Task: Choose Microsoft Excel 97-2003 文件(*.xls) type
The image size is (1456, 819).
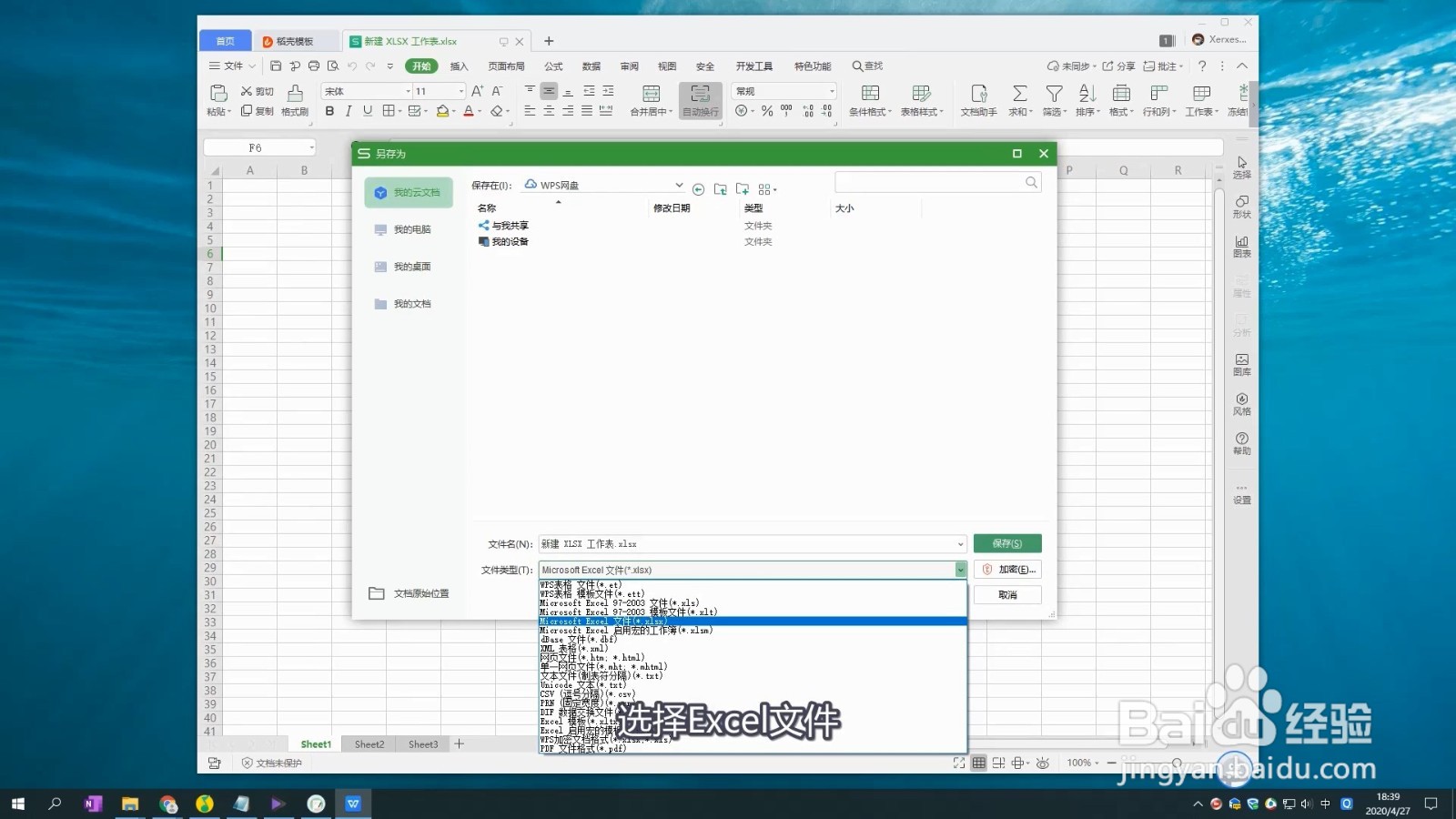Action: tap(753, 603)
